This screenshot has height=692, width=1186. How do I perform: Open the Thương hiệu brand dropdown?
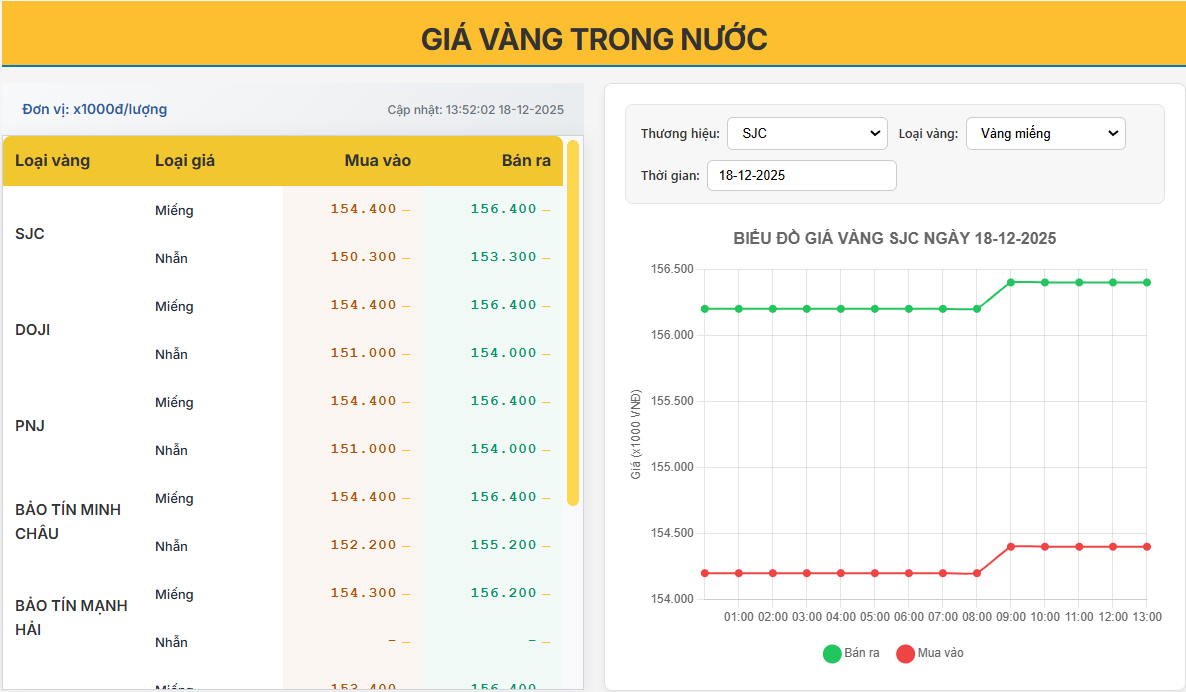(807, 132)
